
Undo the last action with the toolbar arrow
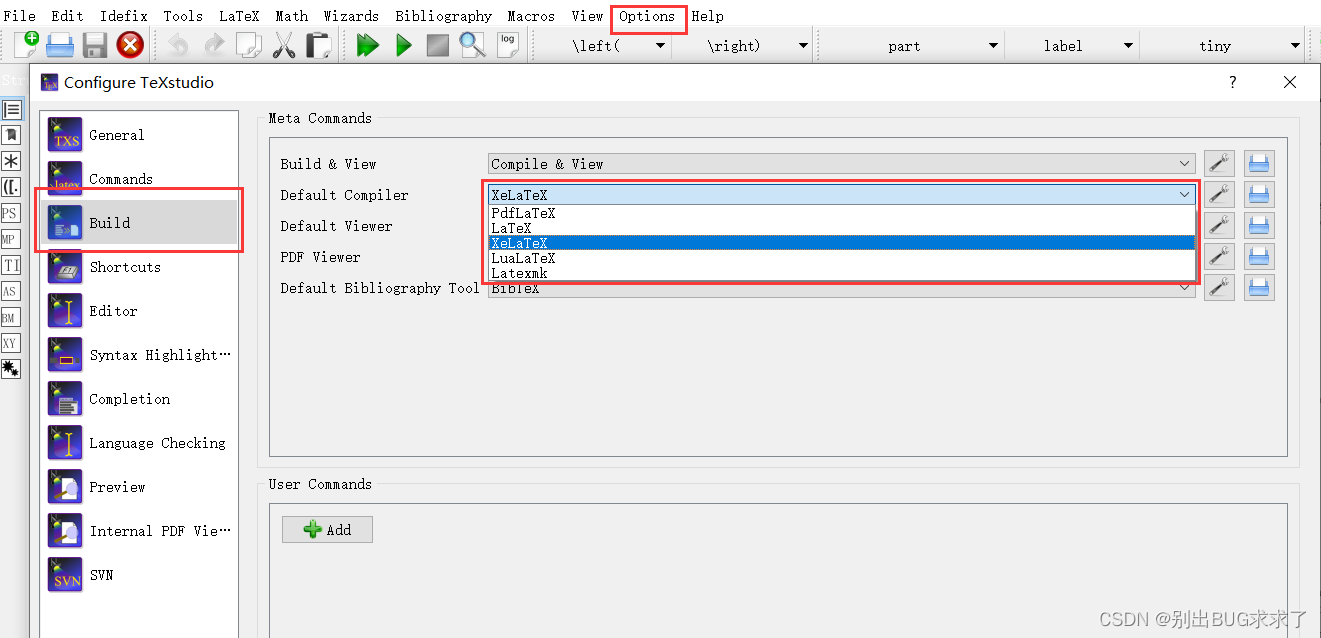pos(178,44)
